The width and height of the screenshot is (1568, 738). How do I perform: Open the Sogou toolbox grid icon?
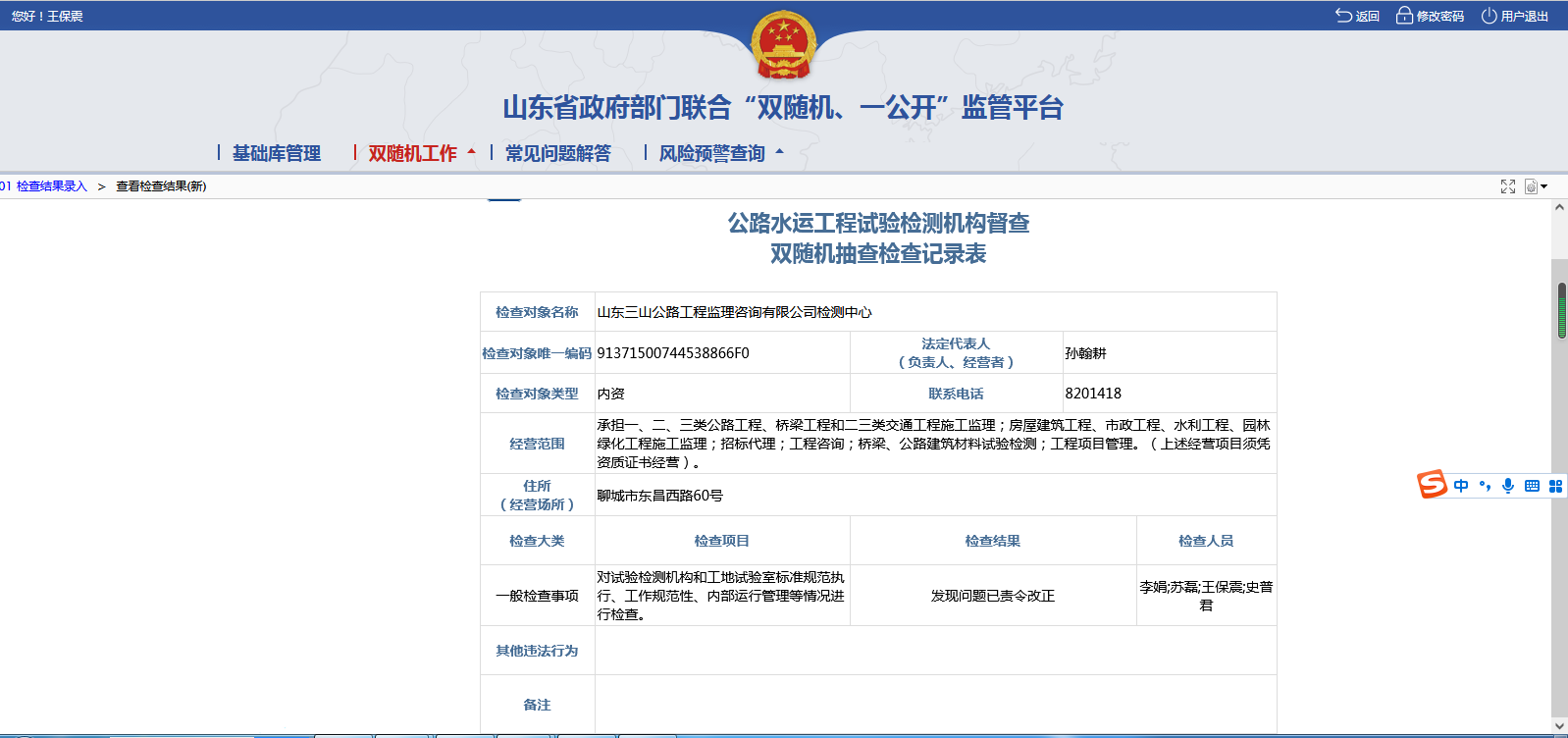tap(1555, 486)
